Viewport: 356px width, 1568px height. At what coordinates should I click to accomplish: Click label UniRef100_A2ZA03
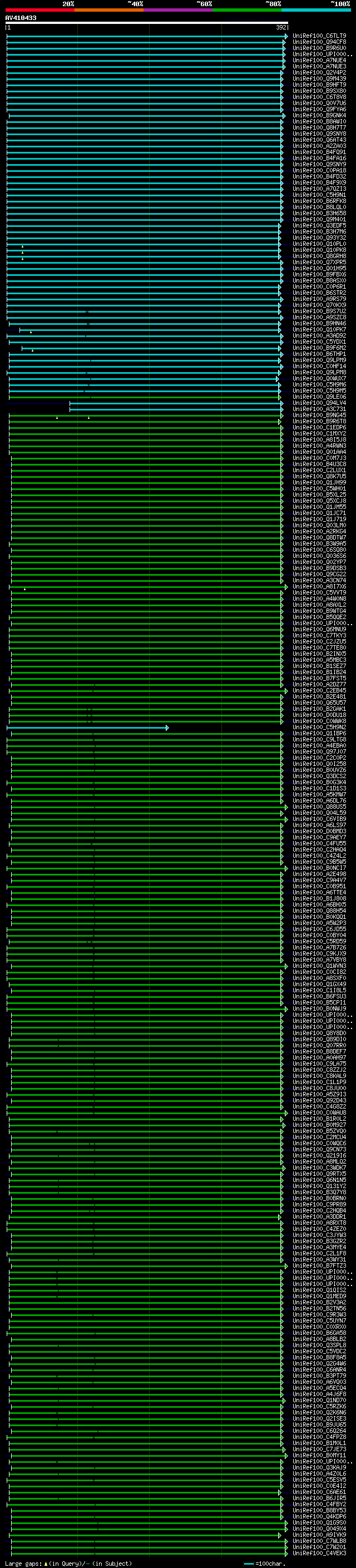(319, 146)
